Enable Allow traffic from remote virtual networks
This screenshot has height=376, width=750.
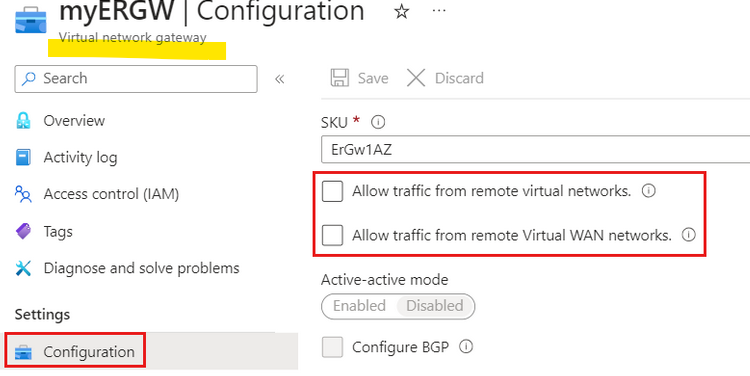click(x=332, y=191)
